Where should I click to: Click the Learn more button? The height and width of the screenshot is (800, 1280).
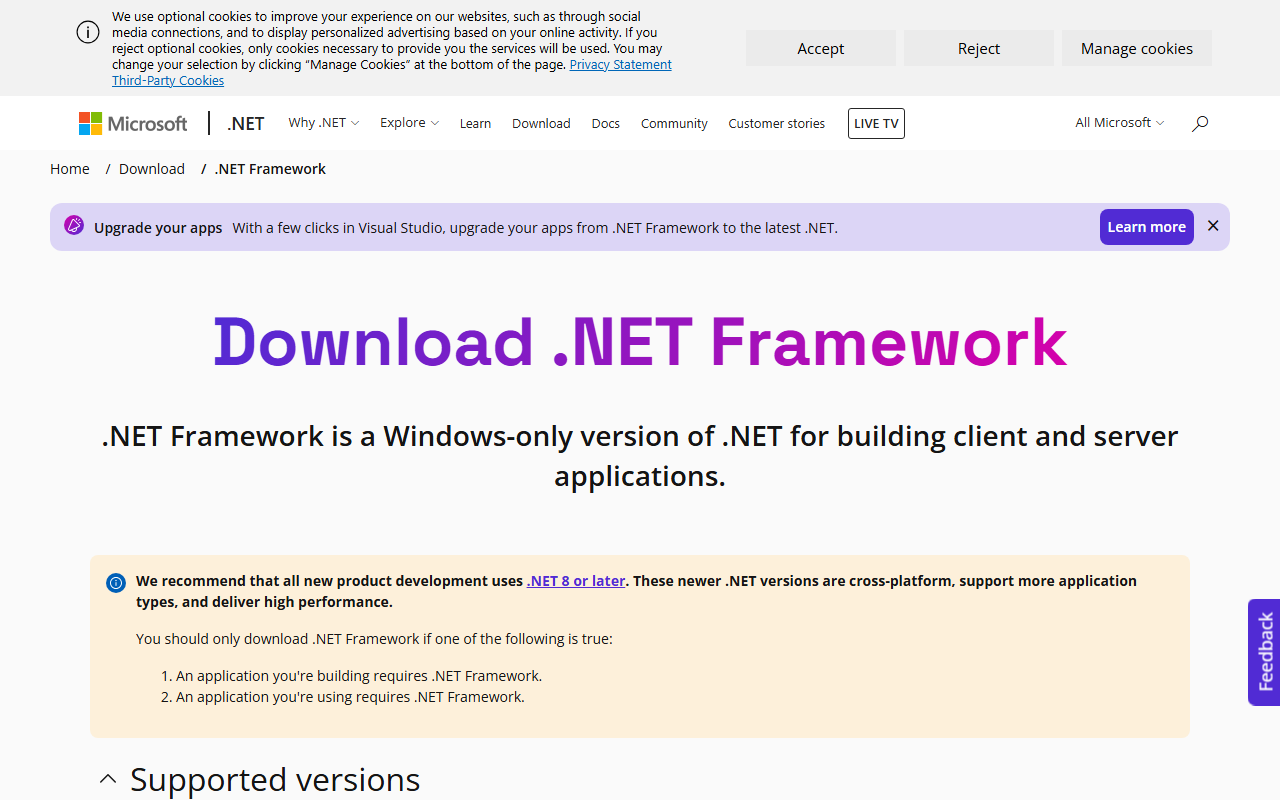coord(1147,227)
